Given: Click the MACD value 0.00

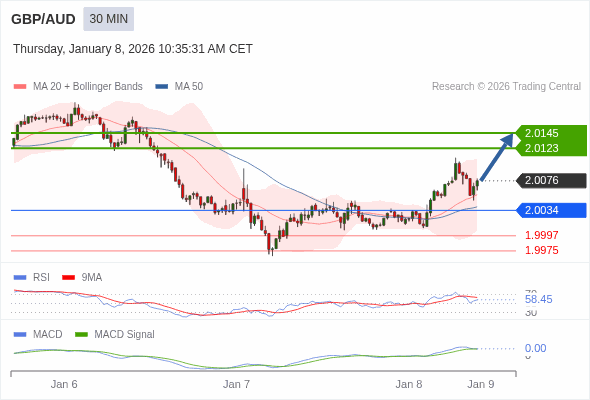Looking at the screenshot, I should click(535, 348).
